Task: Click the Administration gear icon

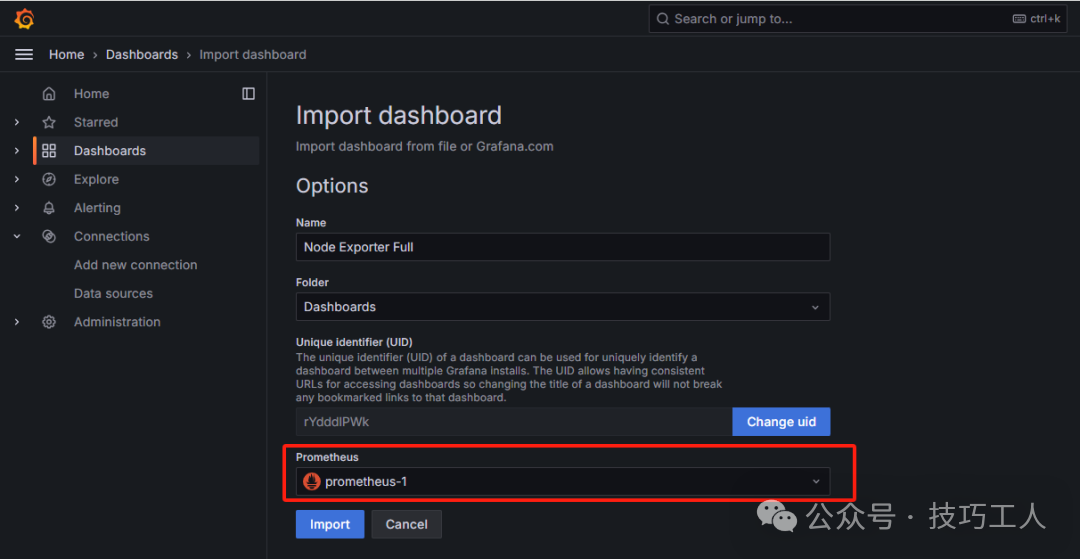Action: click(49, 322)
